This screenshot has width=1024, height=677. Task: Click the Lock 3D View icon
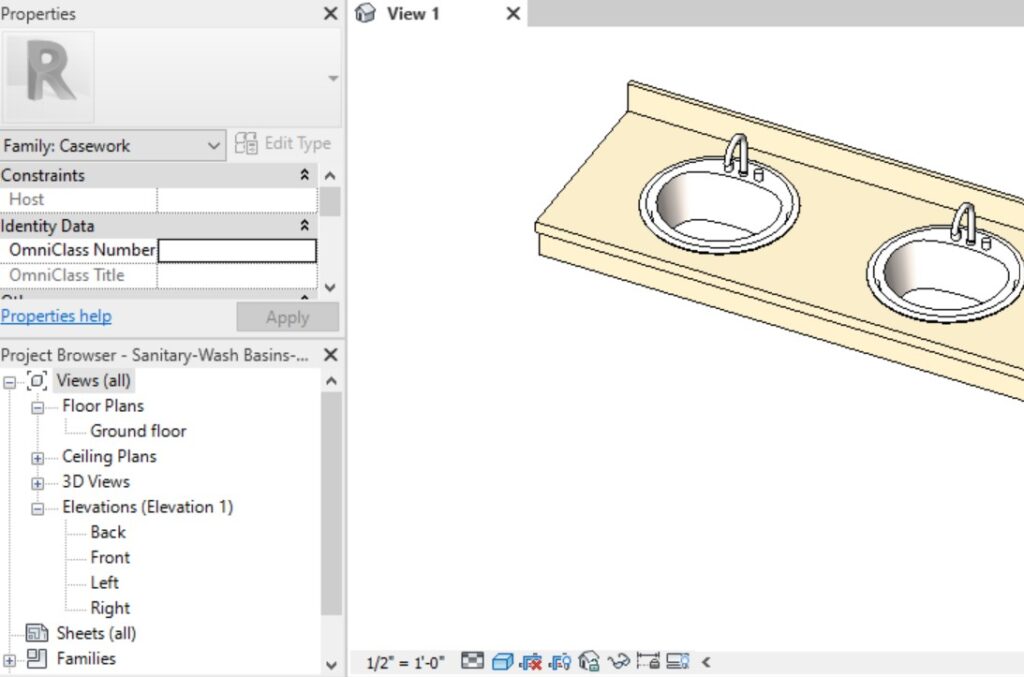click(x=589, y=662)
